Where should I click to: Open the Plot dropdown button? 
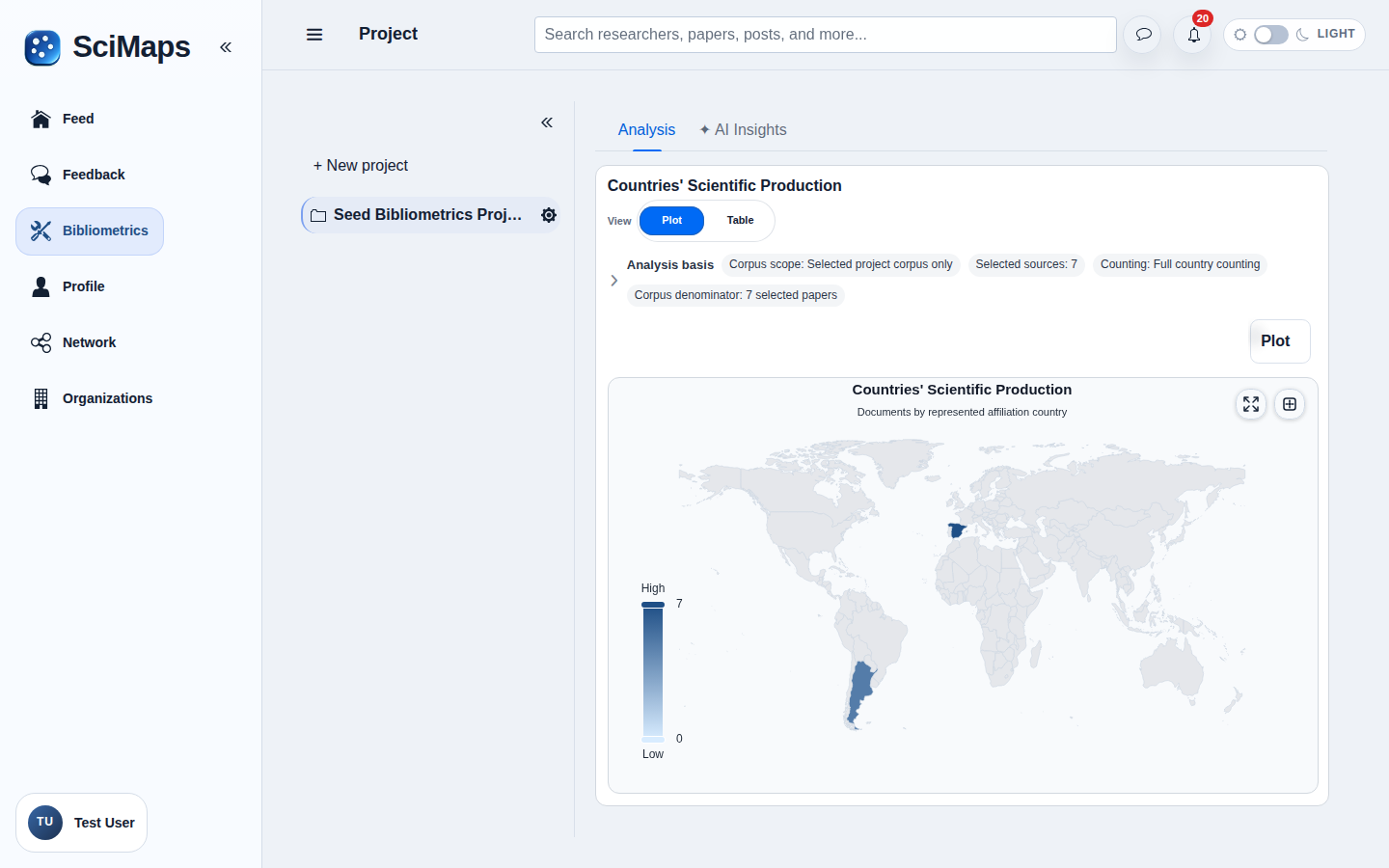1280,341
